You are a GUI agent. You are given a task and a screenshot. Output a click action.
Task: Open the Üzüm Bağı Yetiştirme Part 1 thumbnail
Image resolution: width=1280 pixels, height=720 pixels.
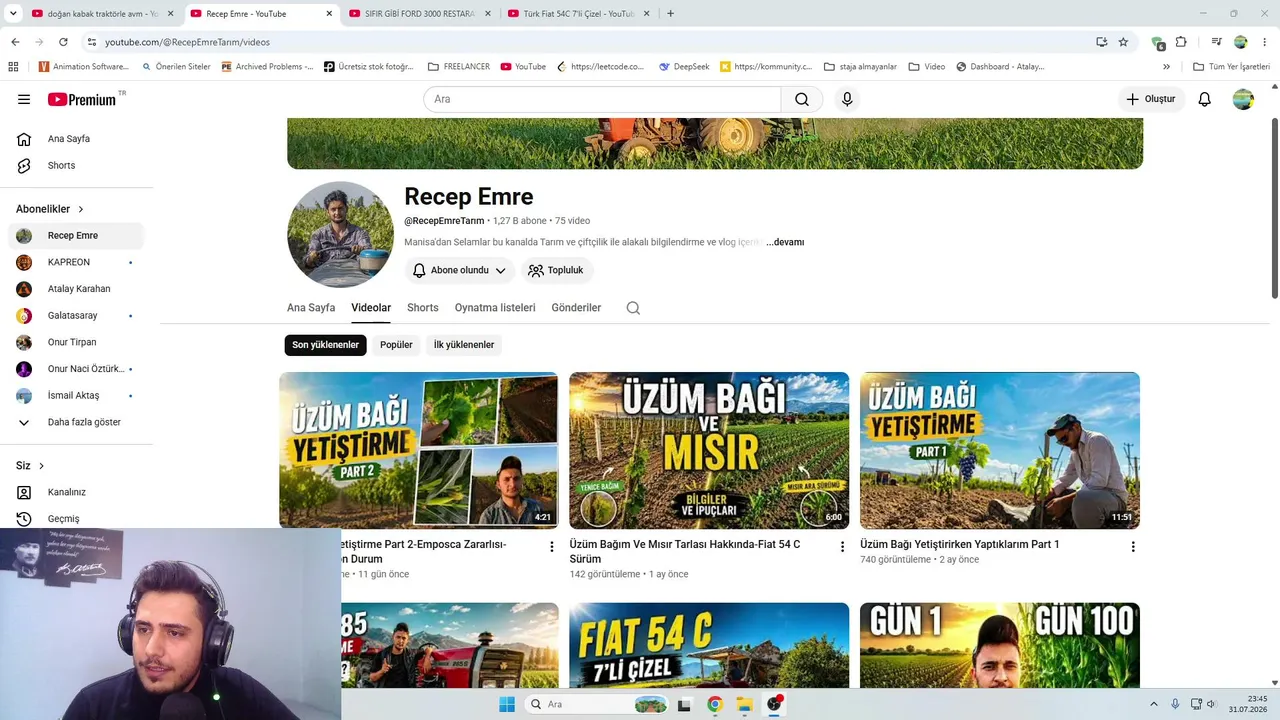[x=1000, y=450]
